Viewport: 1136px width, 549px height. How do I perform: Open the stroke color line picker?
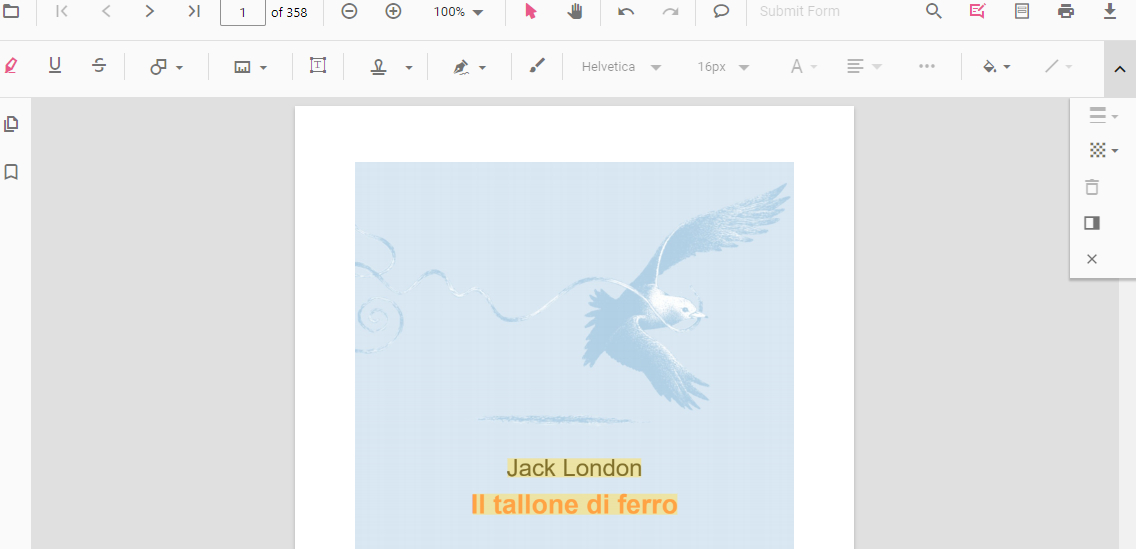pos(1058,67)
